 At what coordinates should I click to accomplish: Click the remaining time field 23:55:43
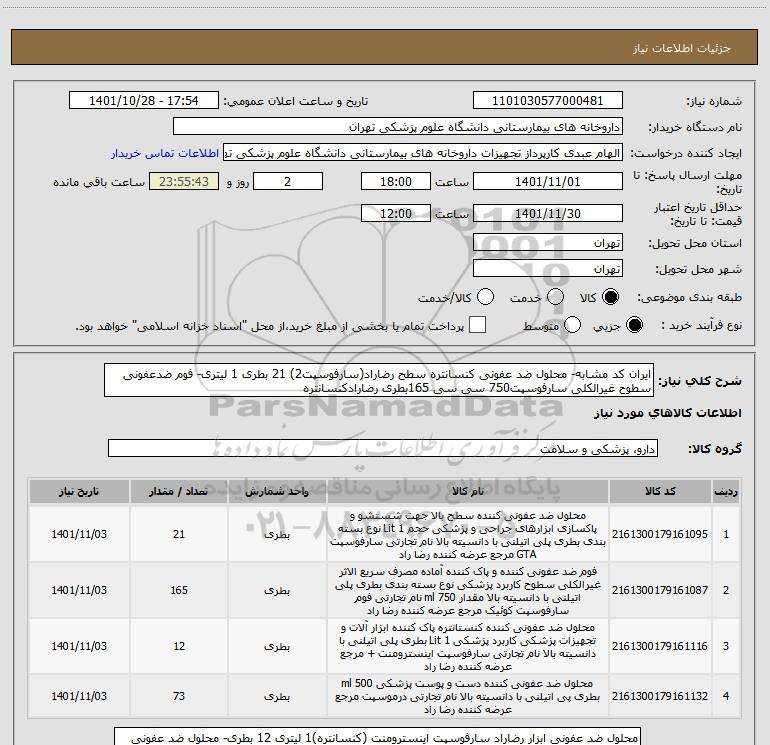click(184, 181)
